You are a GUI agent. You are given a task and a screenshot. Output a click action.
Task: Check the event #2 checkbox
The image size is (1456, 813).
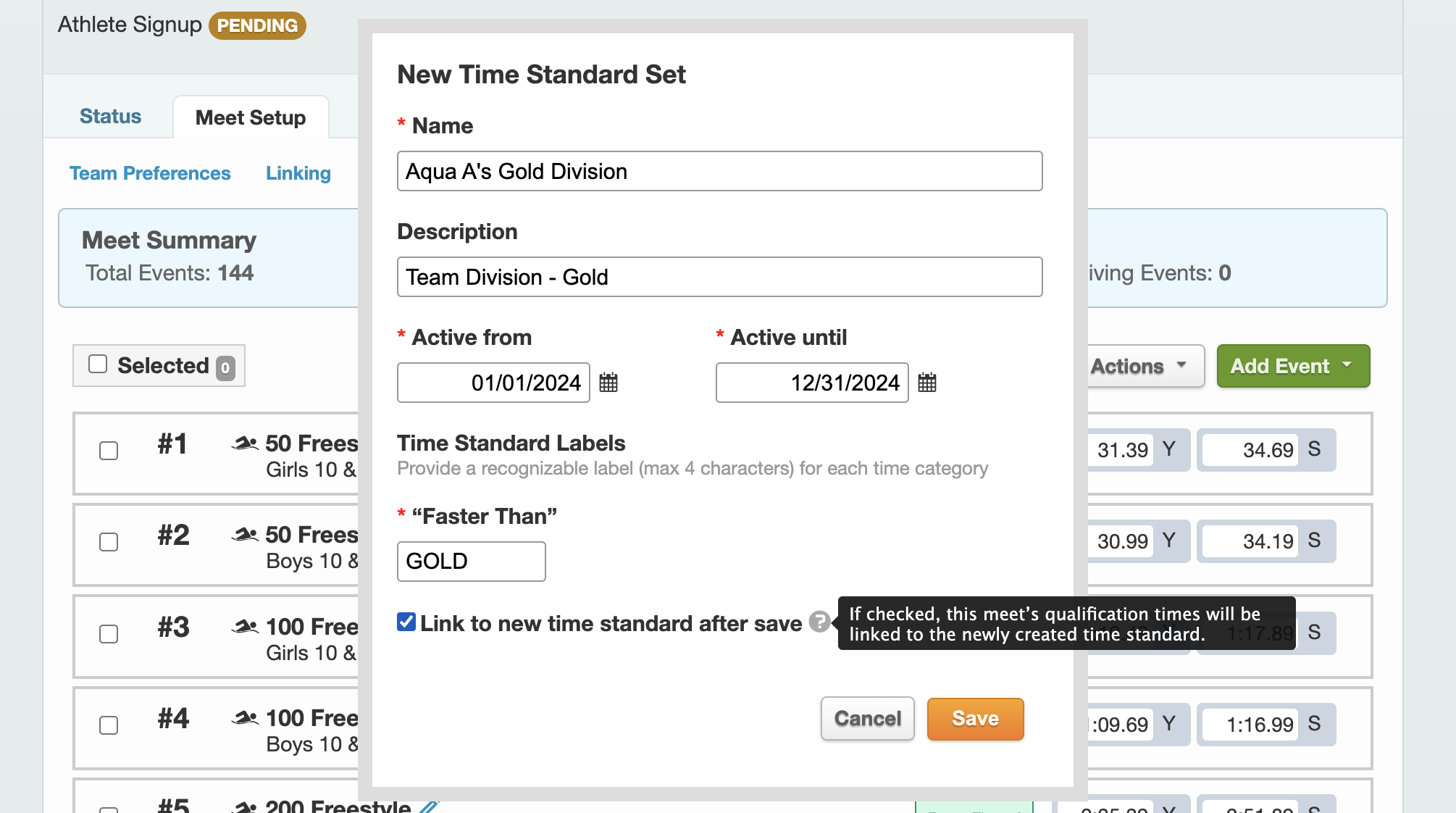tap(109, 542)
